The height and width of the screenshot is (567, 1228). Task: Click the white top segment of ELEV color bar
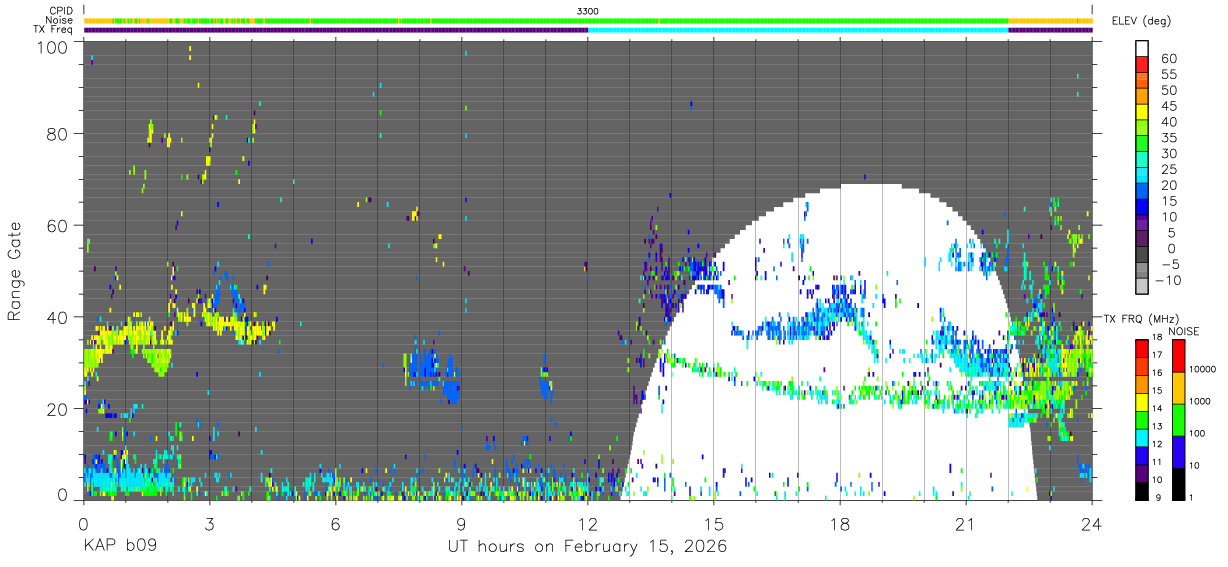pos(1142,48)
